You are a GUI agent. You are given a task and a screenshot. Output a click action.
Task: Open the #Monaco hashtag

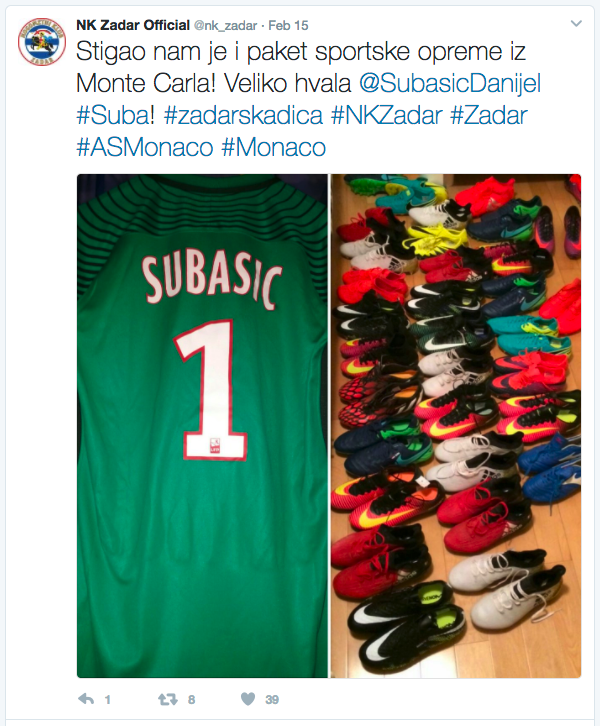274,148
